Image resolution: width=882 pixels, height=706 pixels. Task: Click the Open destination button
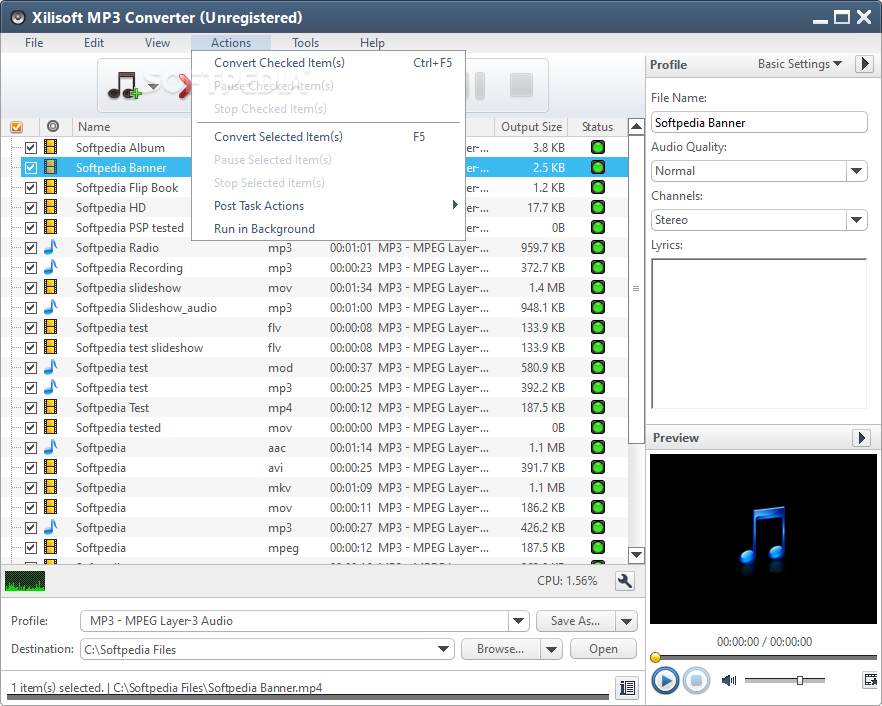[603, 649]
